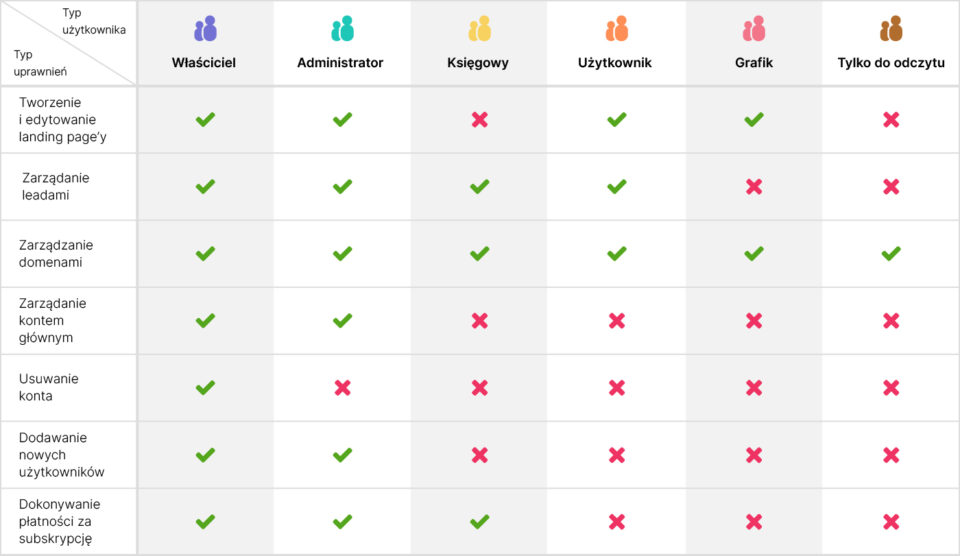
Task: Click the brown Tylko do odczytu icon
Action: pos(891,29)
